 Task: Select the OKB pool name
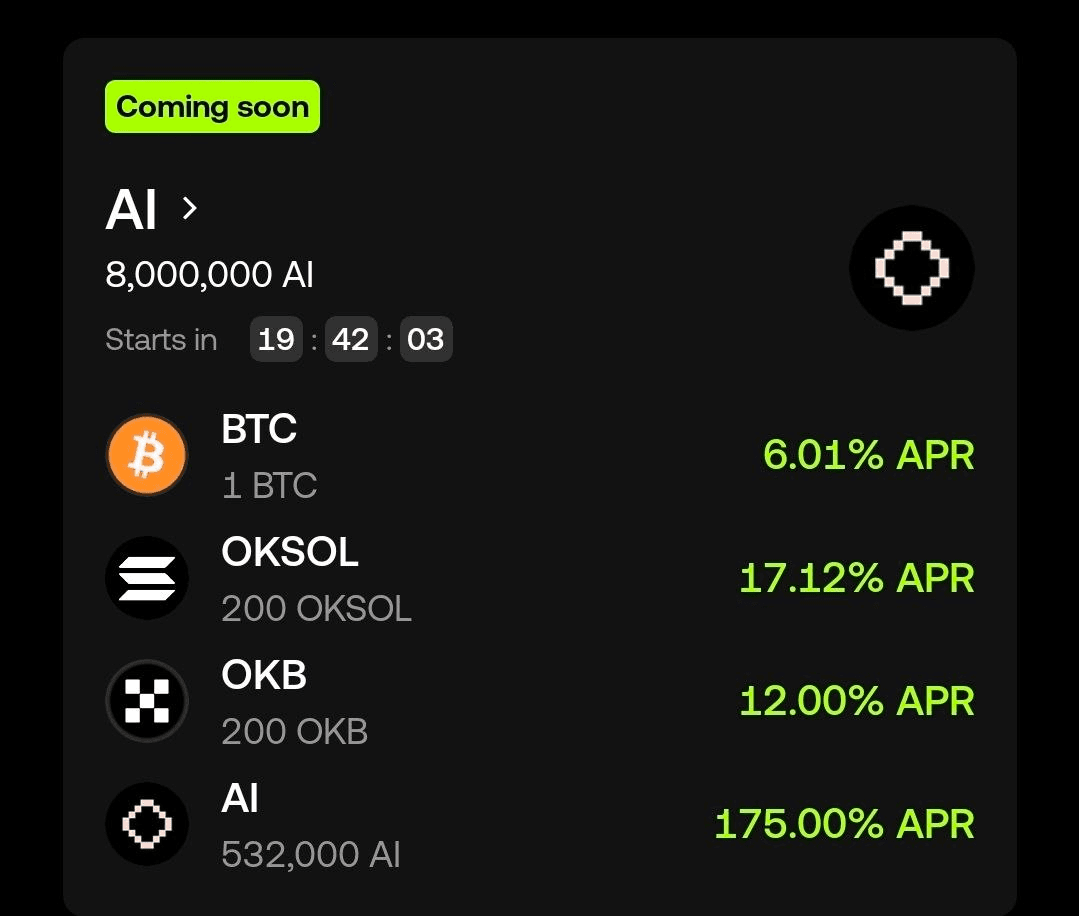[264, 674]
